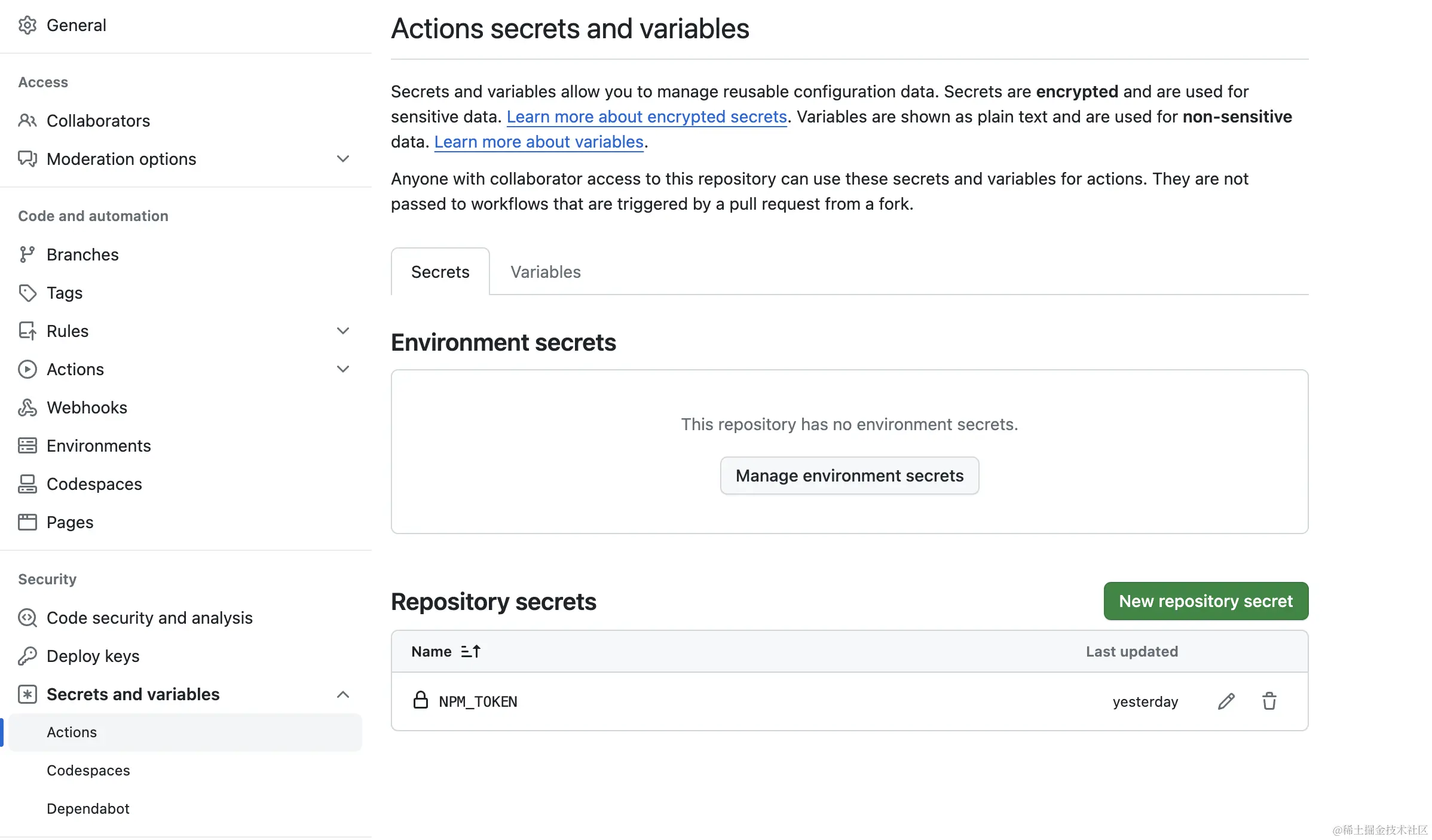Open Dependabot under Secrets and variables
Screen dimensions: 1432x840
tap(88, 808)
